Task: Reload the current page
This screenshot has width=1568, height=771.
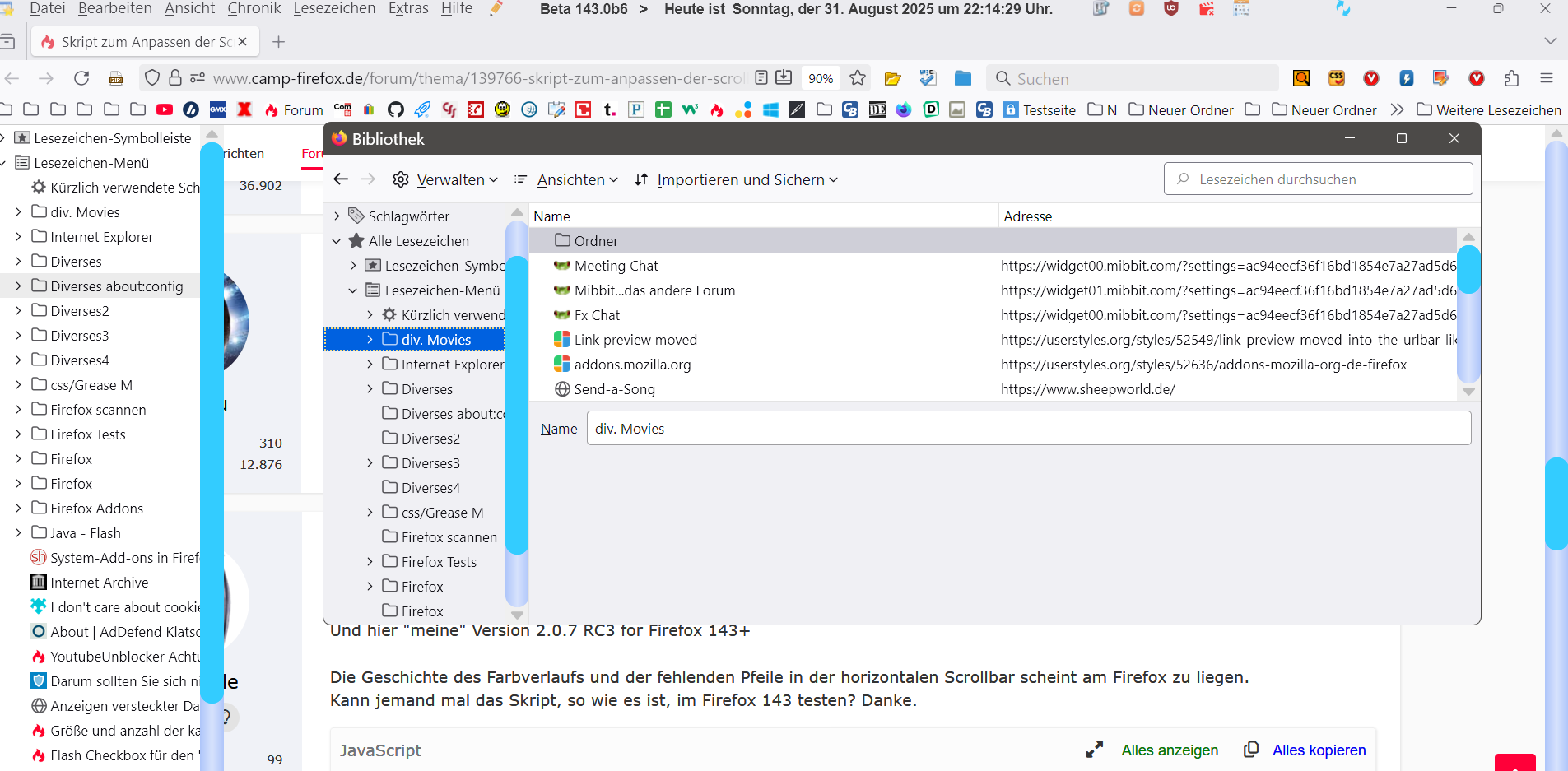Action: tap(81, 78)
